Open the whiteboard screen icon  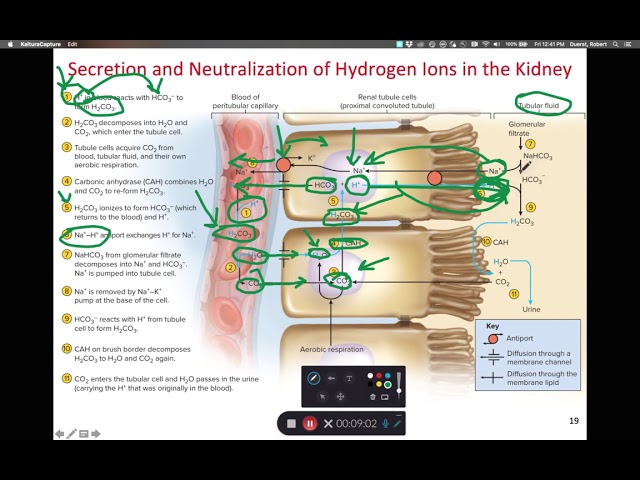385,397
